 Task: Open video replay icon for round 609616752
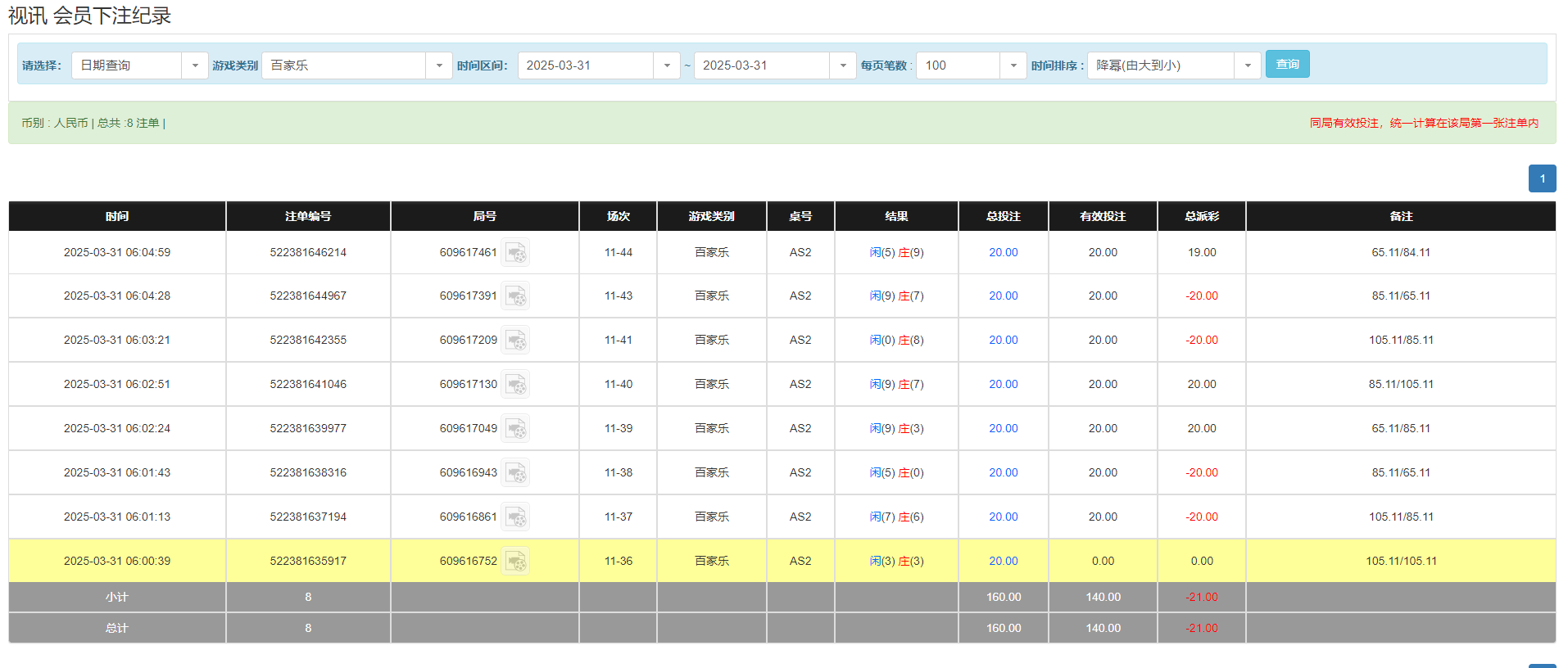click(x=515, y=562)
